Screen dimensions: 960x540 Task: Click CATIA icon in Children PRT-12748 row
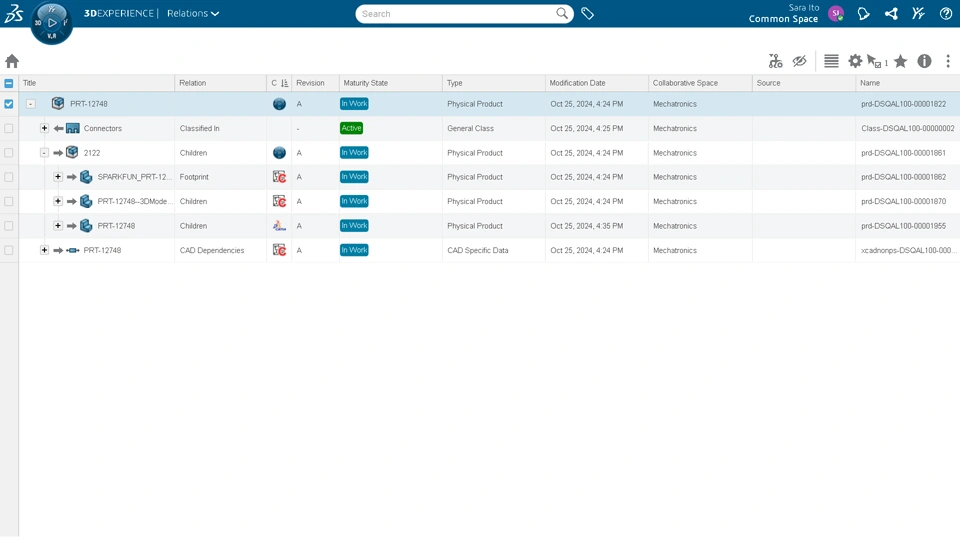(279, 226)
